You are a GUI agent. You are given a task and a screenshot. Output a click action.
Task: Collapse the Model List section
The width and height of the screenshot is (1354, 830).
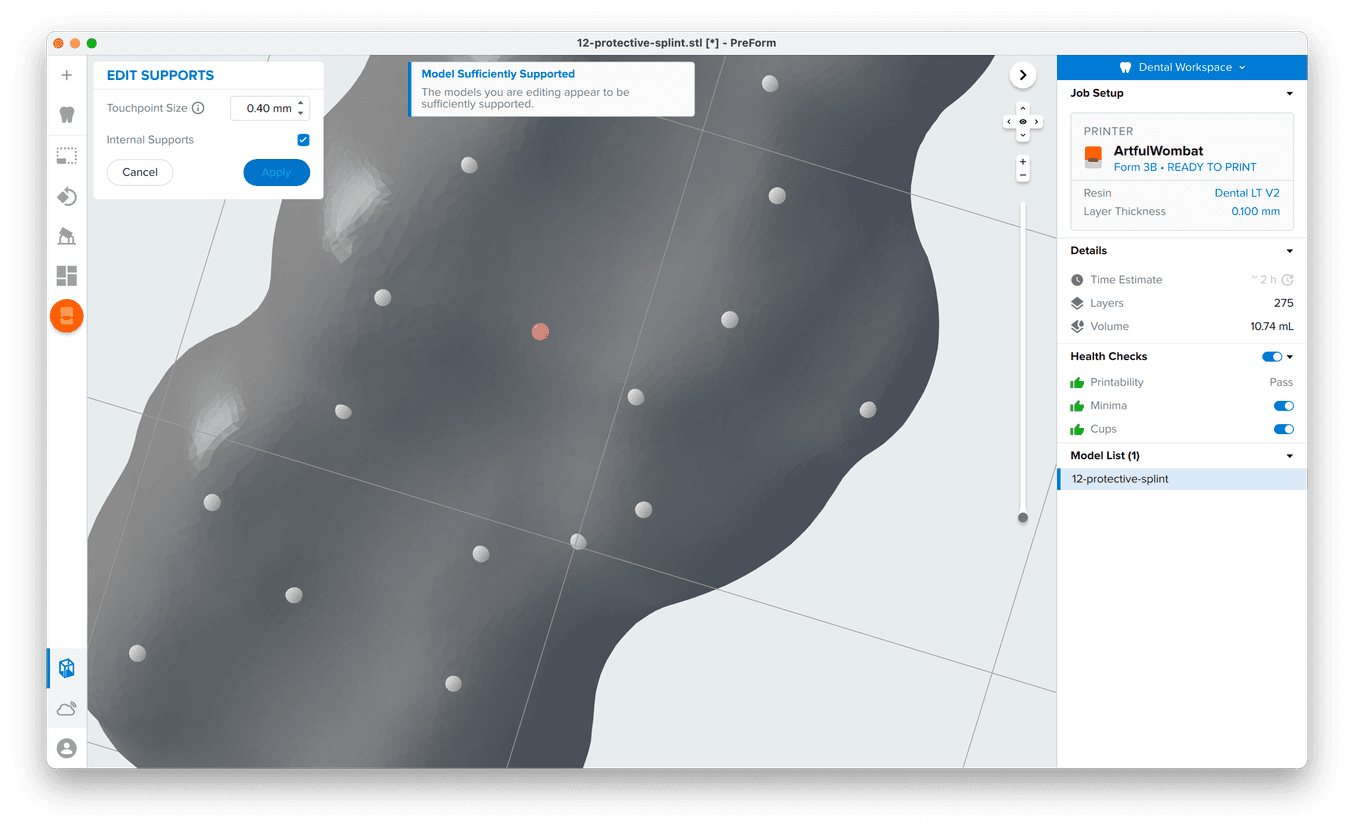1289,456
